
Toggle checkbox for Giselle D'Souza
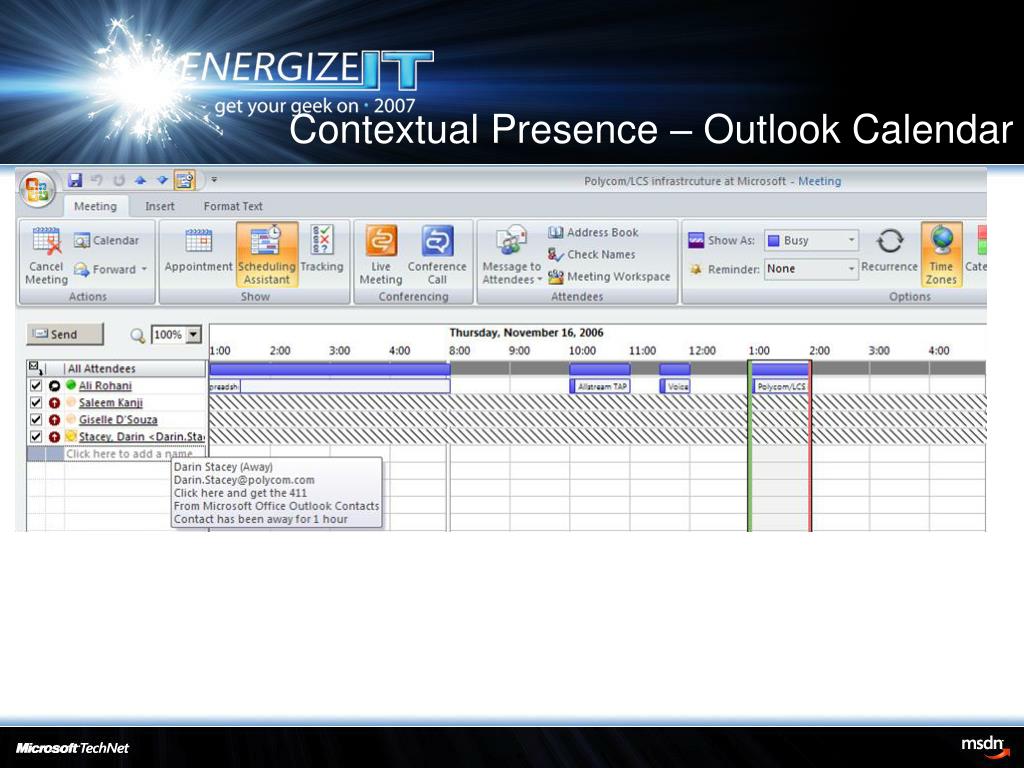point(37,419)
